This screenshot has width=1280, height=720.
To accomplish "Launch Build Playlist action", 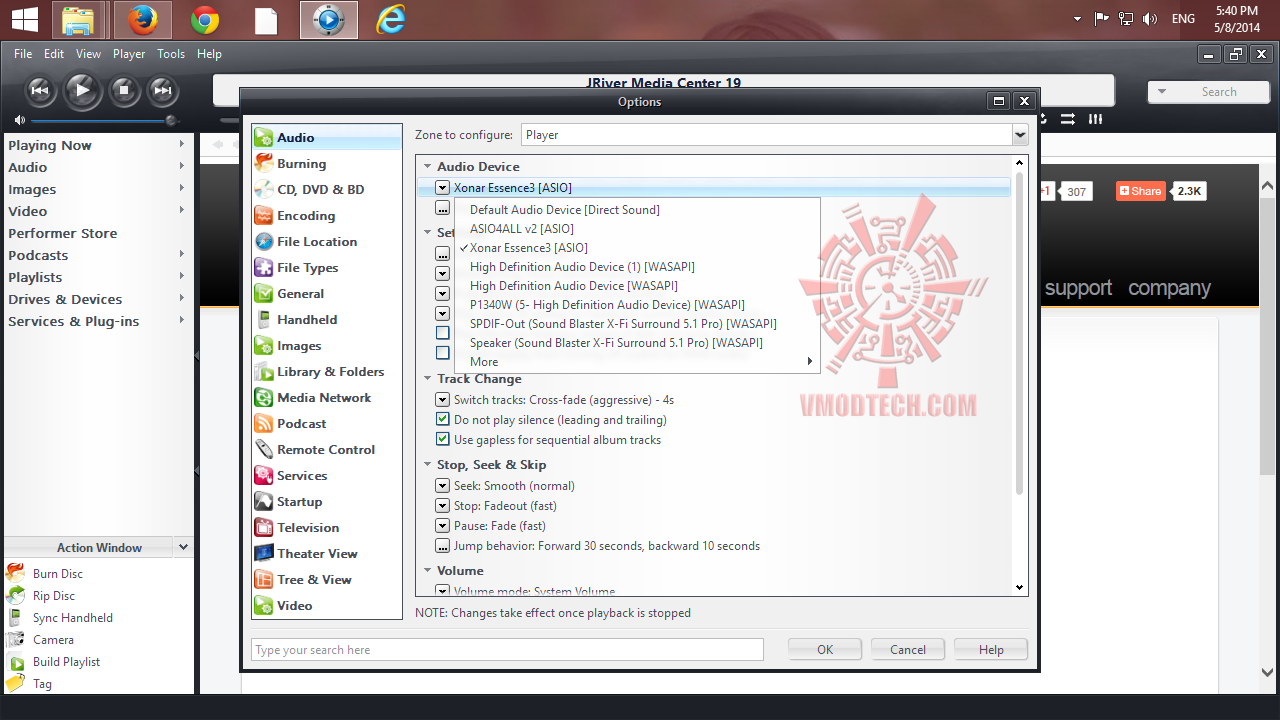I will point(66,661).
